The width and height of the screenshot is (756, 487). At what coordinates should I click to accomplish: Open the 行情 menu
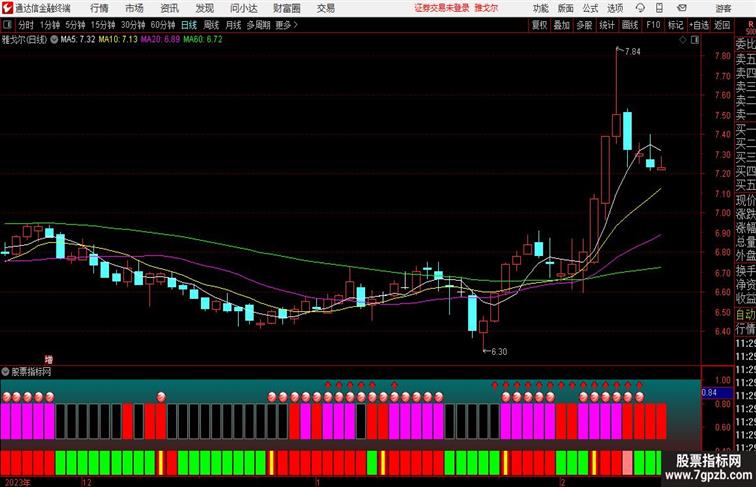[99, 8]
